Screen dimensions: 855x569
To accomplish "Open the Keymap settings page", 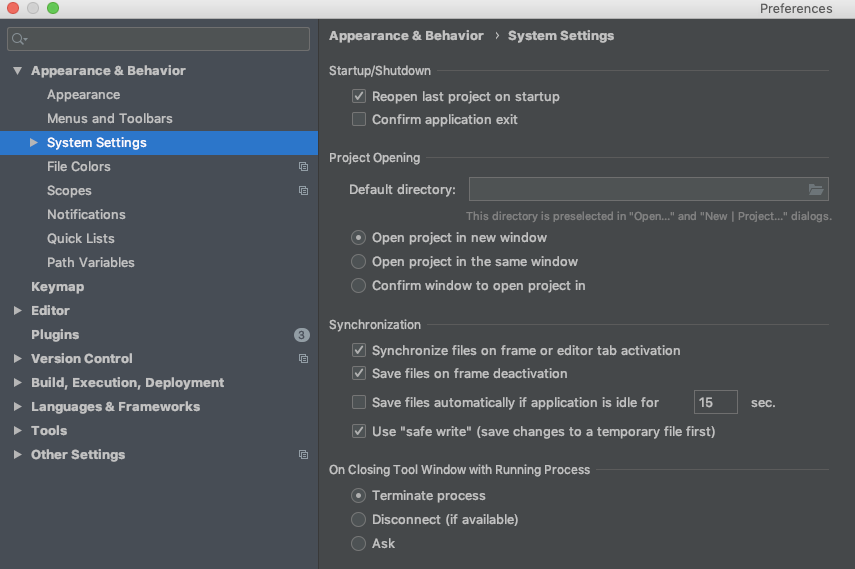I will coord(57,287).
